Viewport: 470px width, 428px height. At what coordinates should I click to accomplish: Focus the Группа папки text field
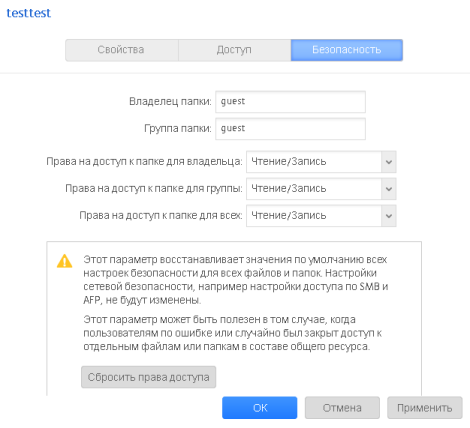point(290,129)
